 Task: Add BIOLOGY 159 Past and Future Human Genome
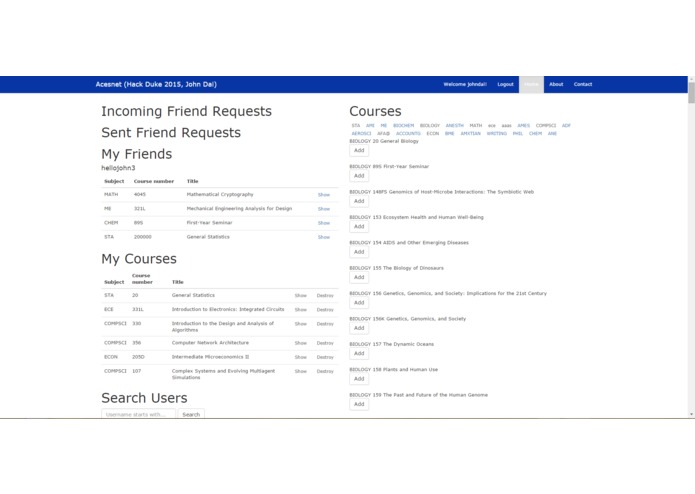[359, 404]
